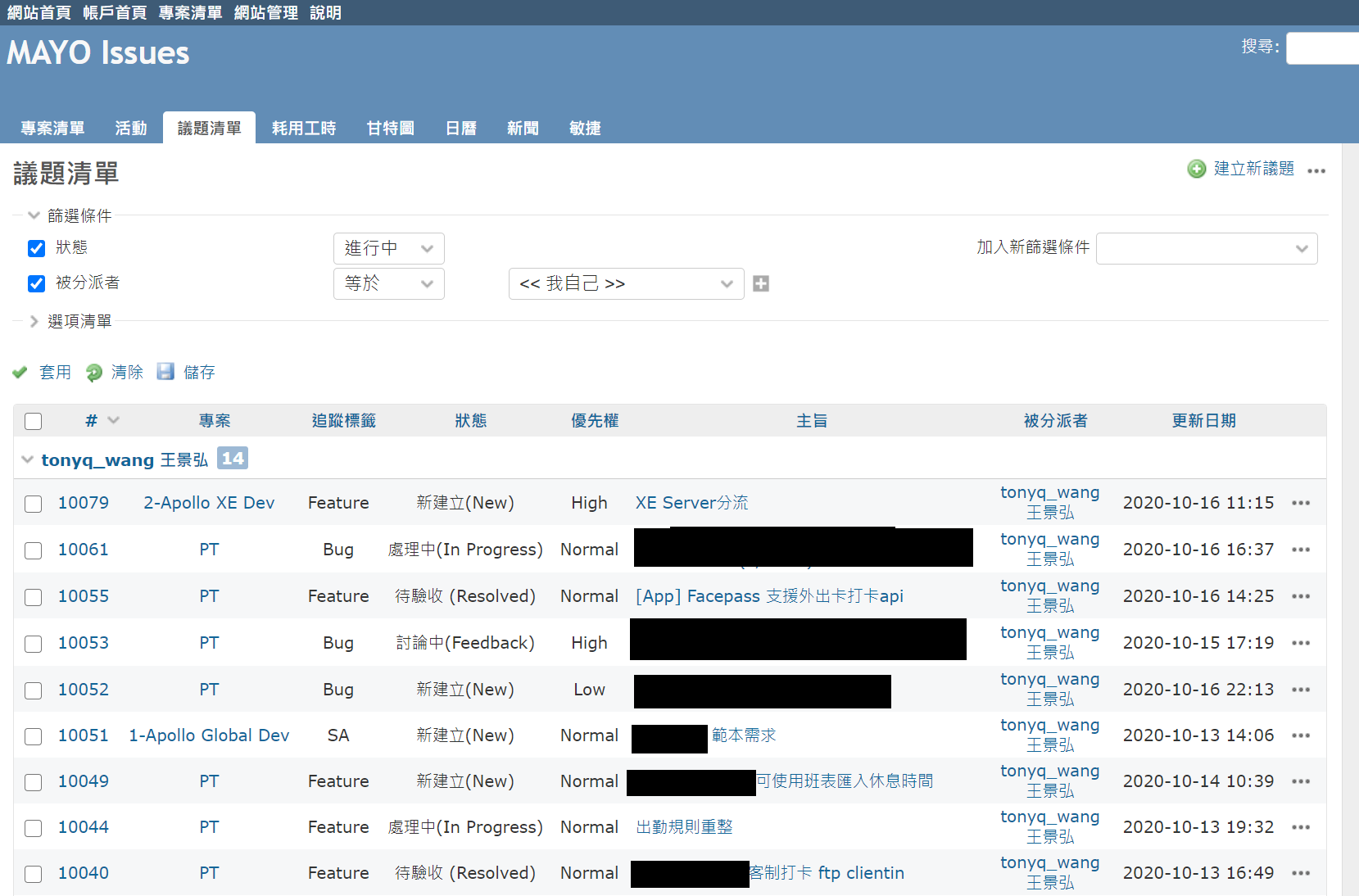
Task: Click the 搜尋 search input field
Action: (x=1322, y=48)
